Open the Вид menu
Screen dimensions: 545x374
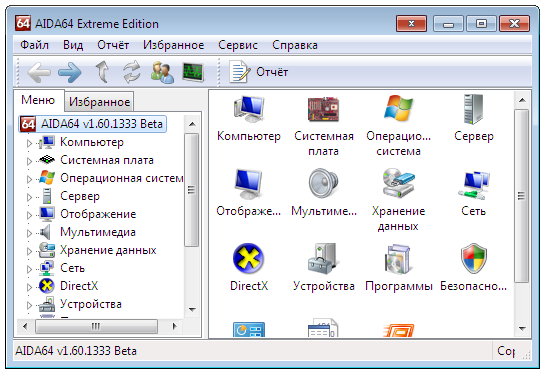[73, 45]
